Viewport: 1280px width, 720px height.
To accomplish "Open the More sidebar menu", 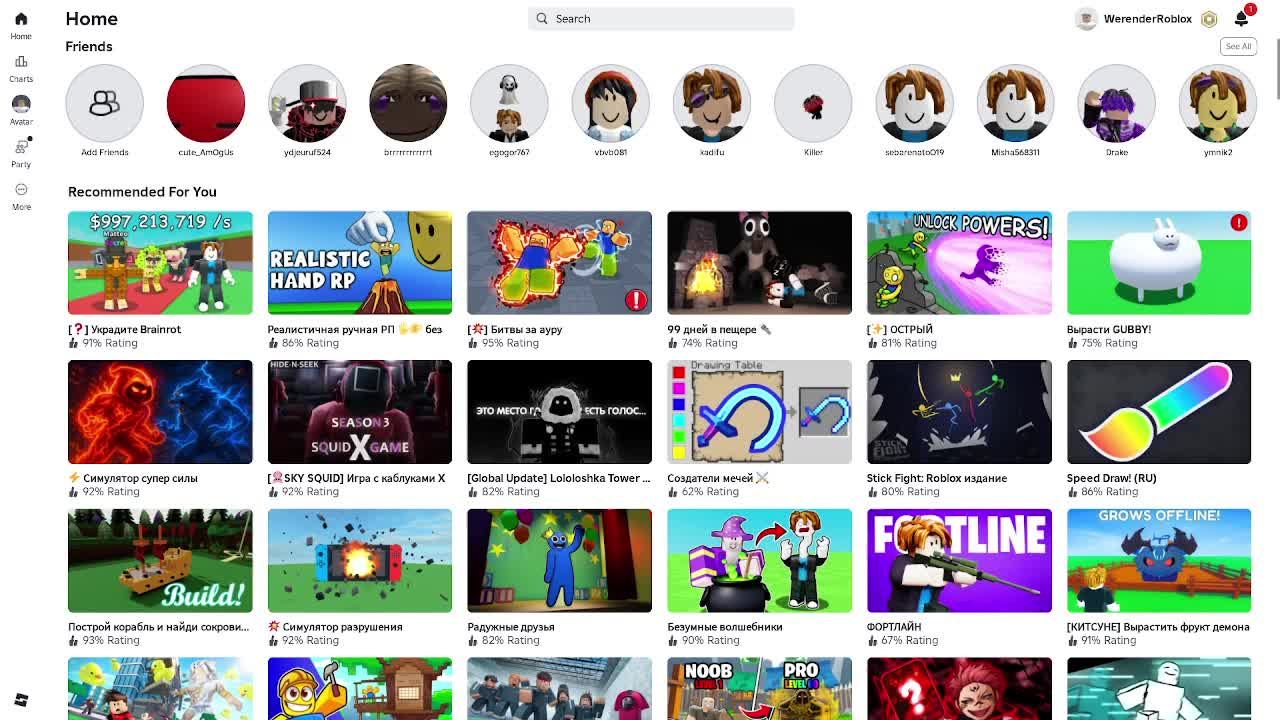I will tap(21, 189).
